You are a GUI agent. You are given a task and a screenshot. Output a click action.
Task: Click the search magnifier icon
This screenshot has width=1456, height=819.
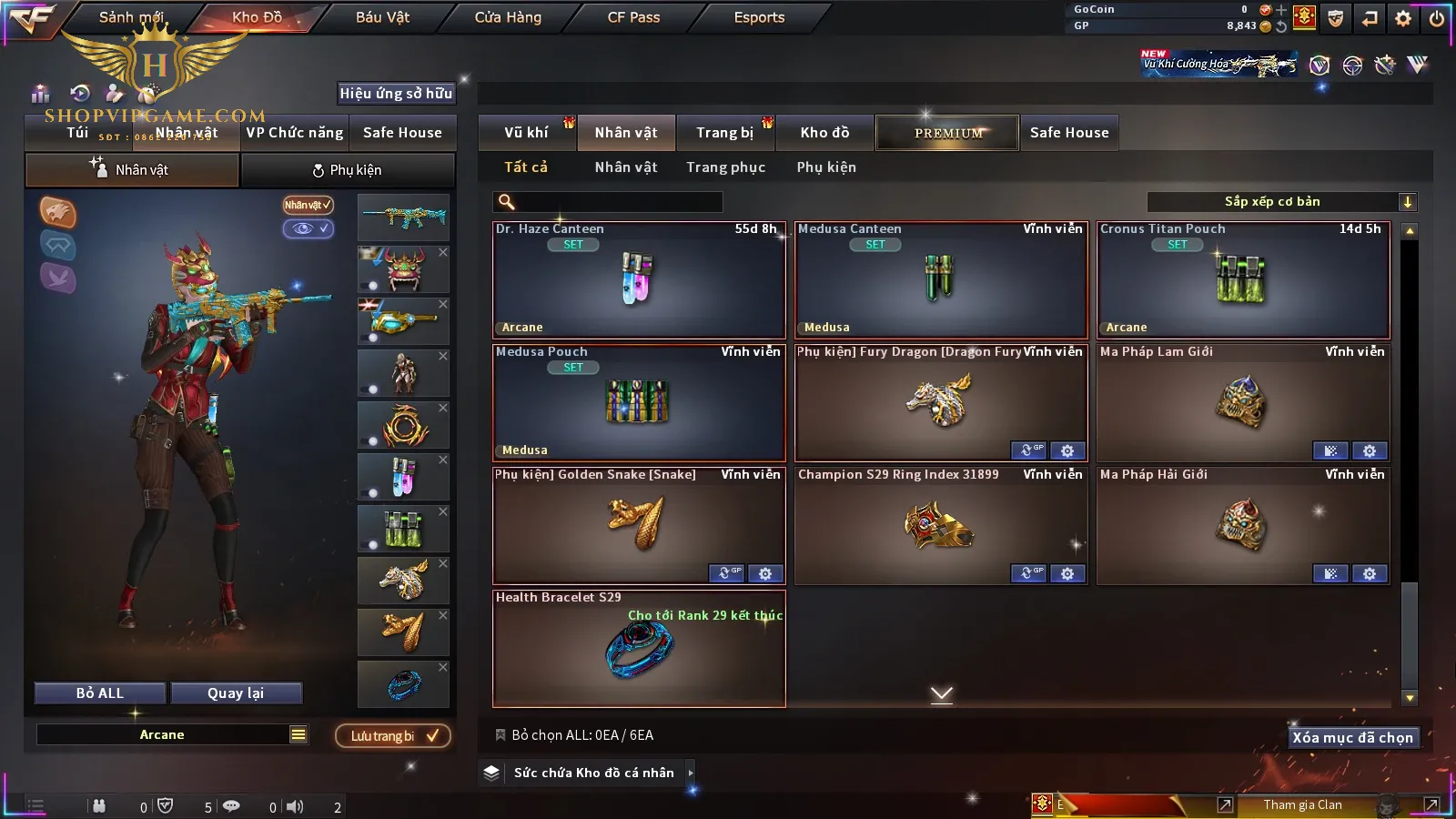pos(507,202)
